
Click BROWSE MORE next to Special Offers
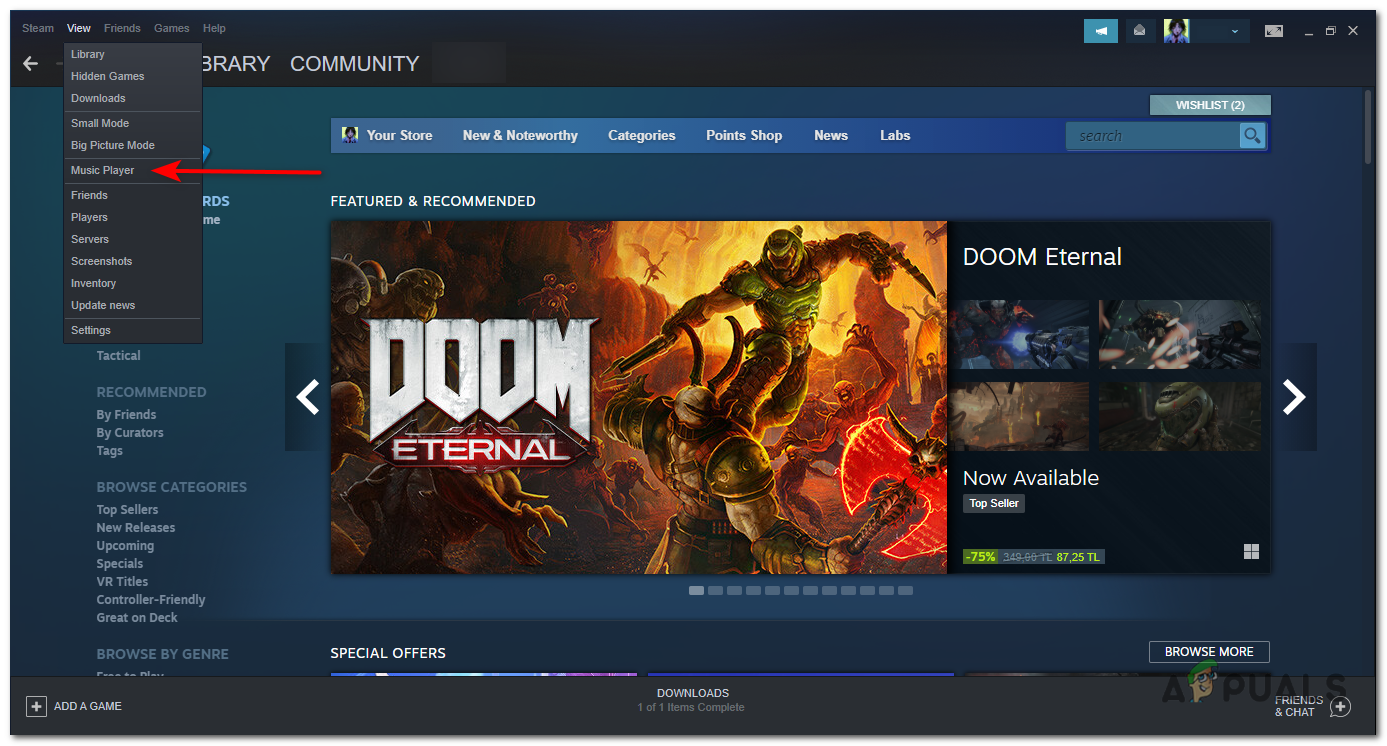click(1208, 651)
